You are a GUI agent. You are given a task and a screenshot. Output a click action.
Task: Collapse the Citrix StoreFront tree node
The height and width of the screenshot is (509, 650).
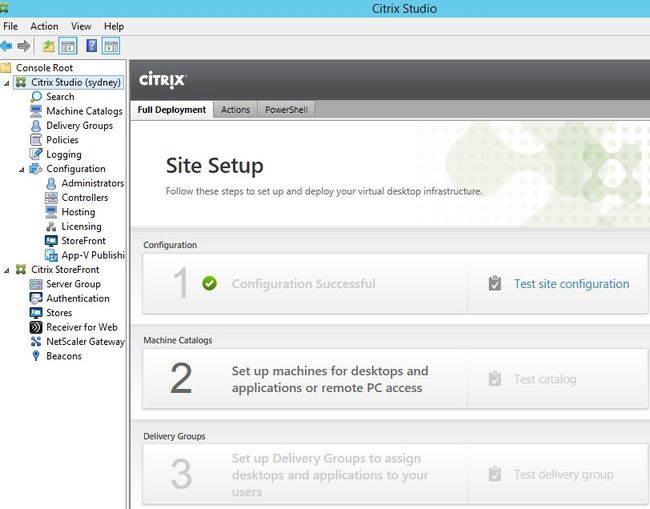pyautogui.click(x=6, y=271)
